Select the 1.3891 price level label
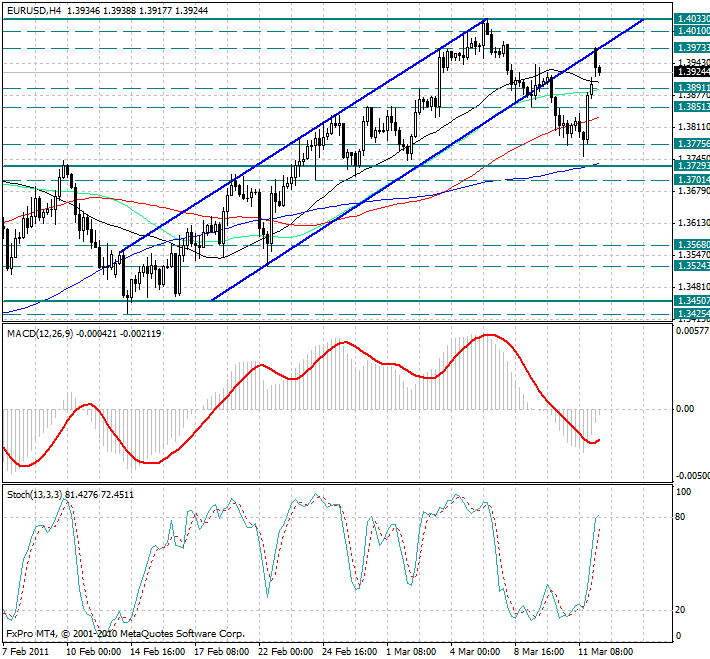 pos(692,87)
